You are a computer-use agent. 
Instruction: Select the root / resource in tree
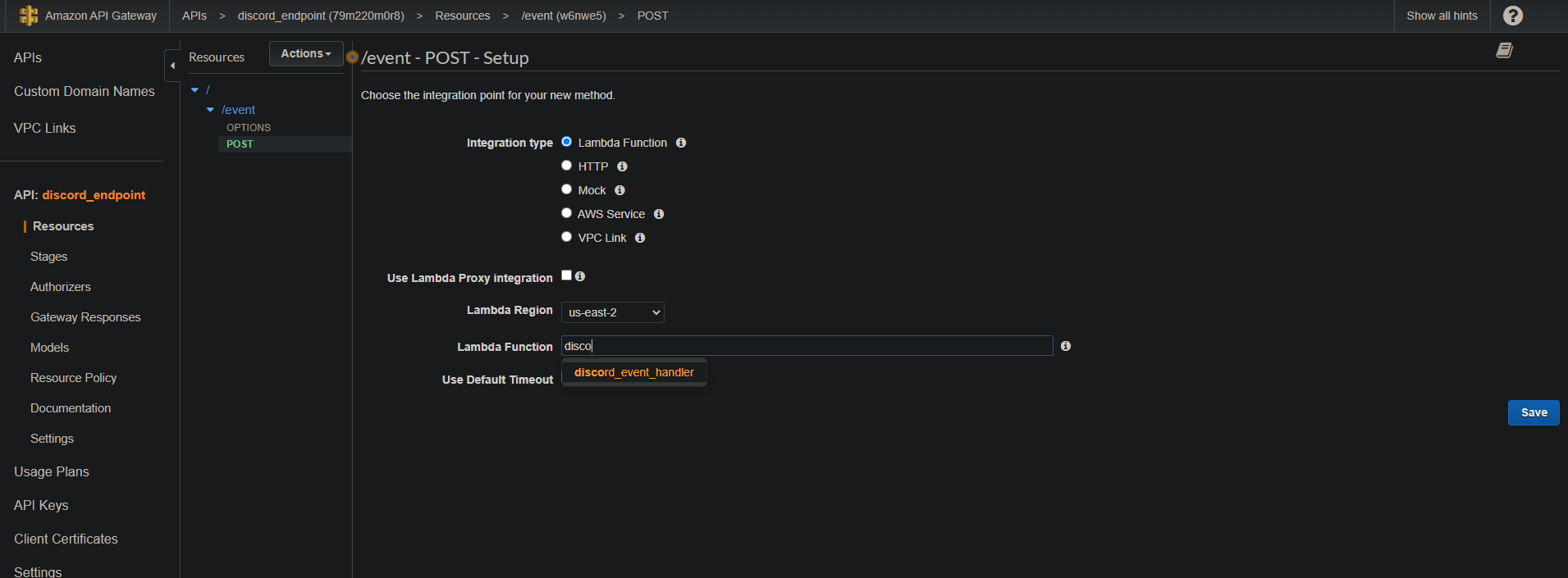[208, 90]
